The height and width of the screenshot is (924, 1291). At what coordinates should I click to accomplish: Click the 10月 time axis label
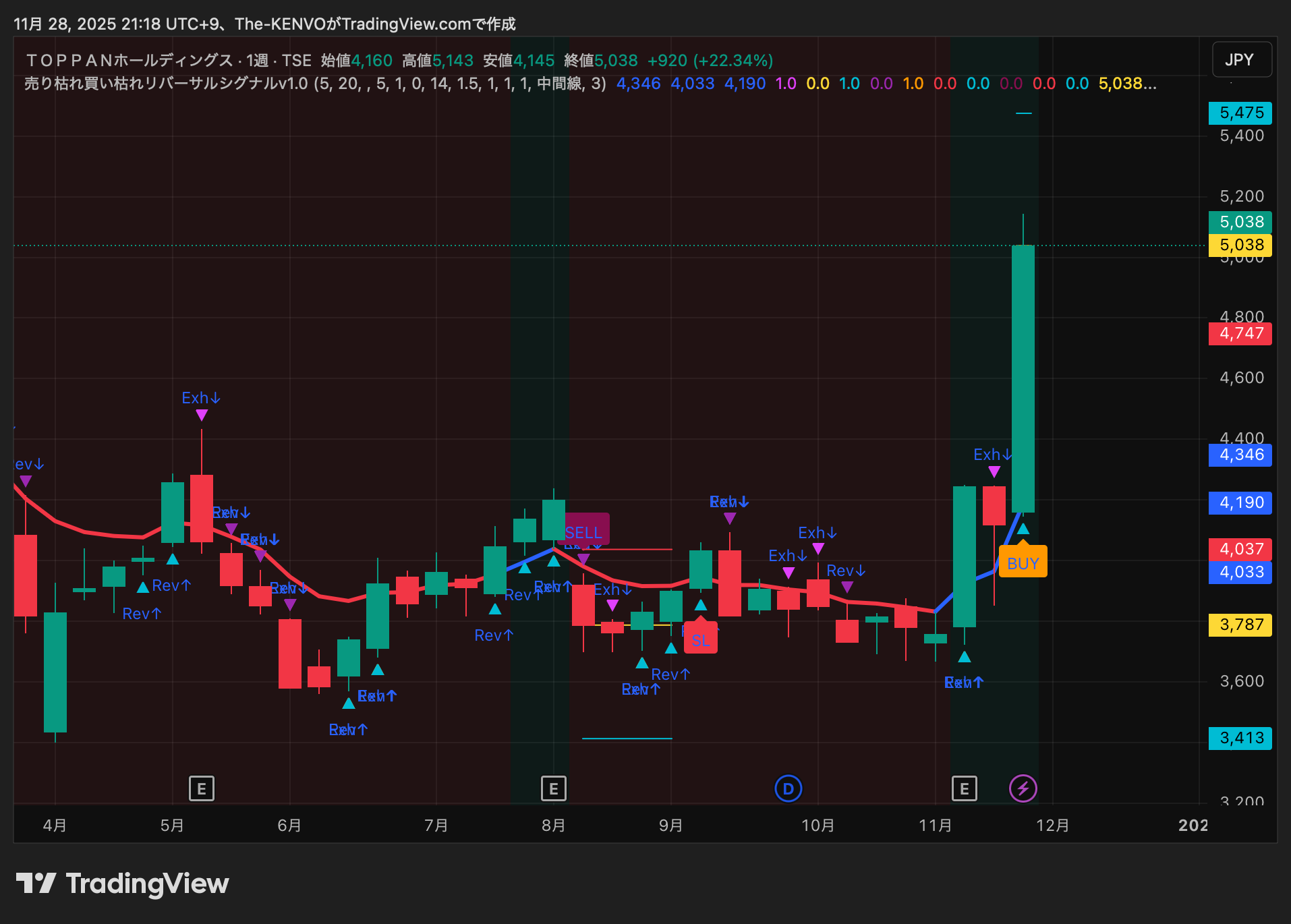817,826
